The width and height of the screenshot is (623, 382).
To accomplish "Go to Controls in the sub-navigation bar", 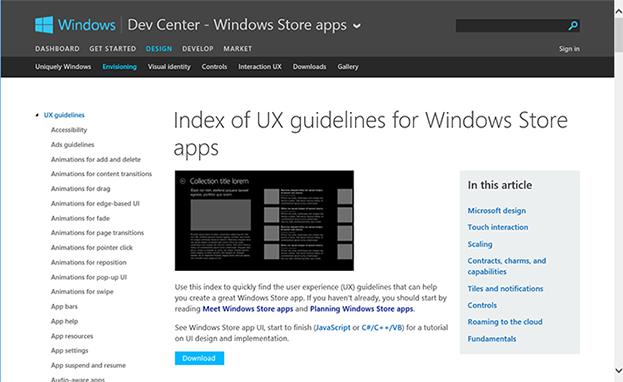I will pyautogui.click(x=214, y=67).
